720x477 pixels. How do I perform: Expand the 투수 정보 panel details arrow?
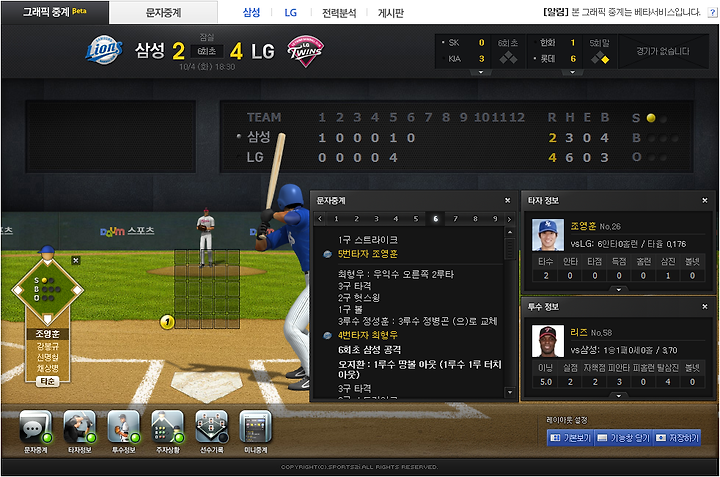(x=619, y=395)
